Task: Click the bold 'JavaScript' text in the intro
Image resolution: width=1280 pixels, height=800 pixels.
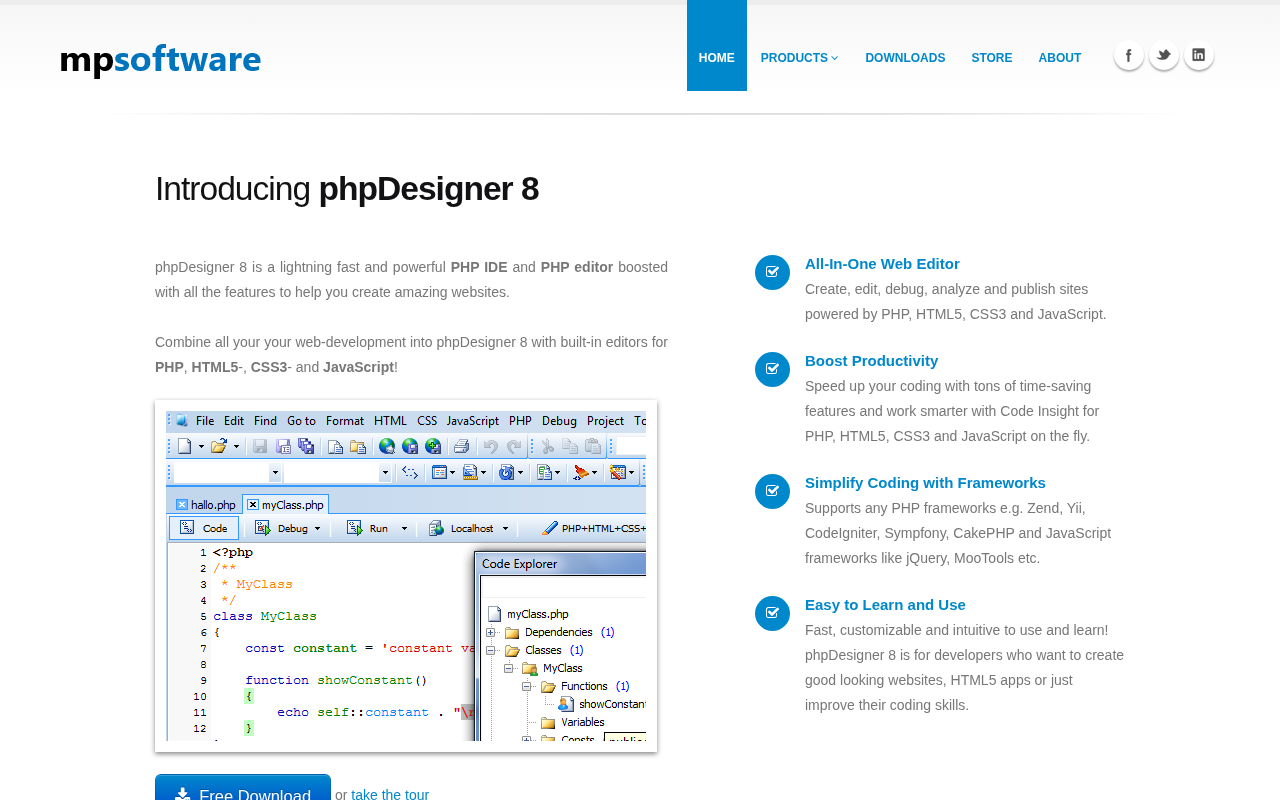Action: click(358, 367)
